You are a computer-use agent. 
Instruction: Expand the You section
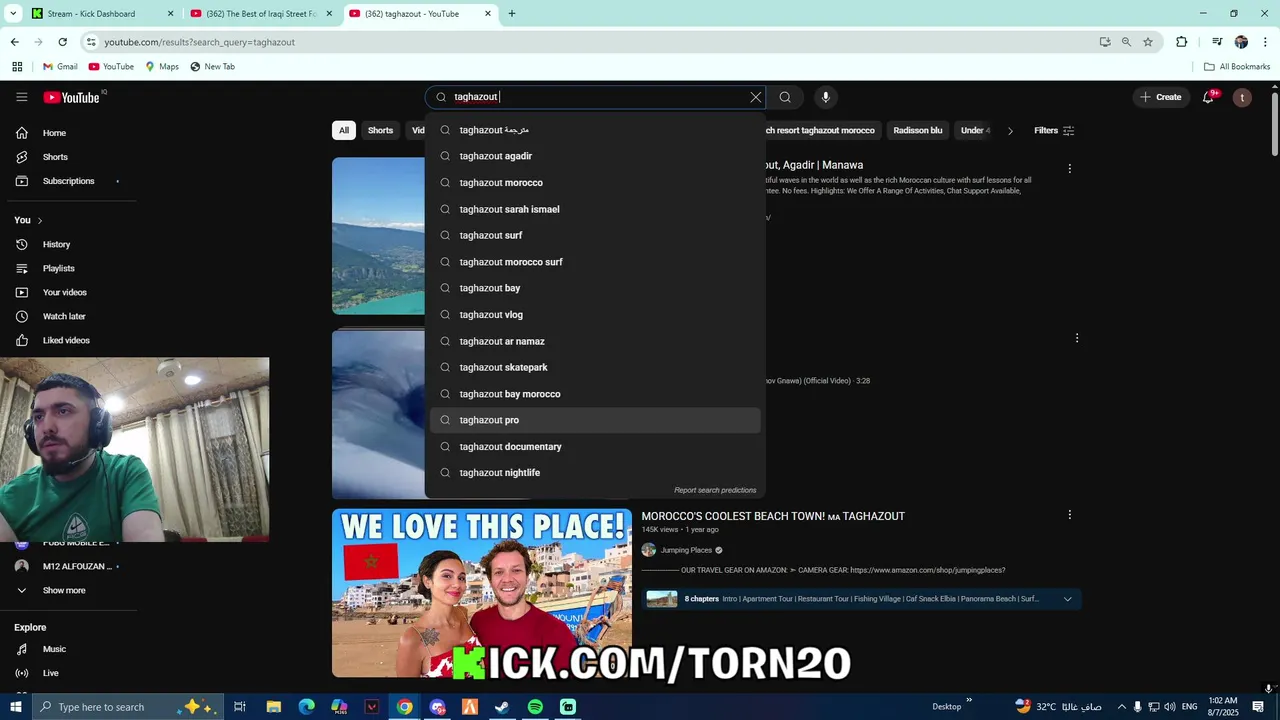[x=28, y=220]
